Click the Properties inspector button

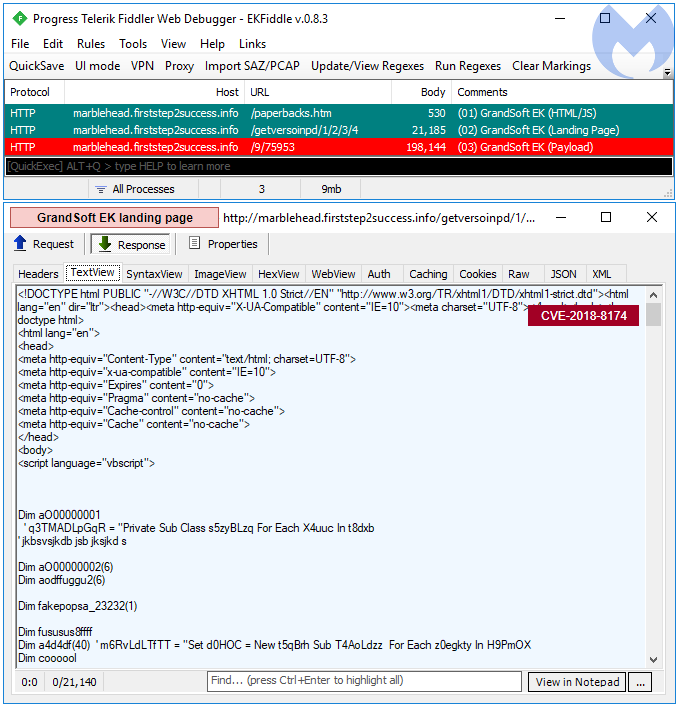tap(224, 244)
